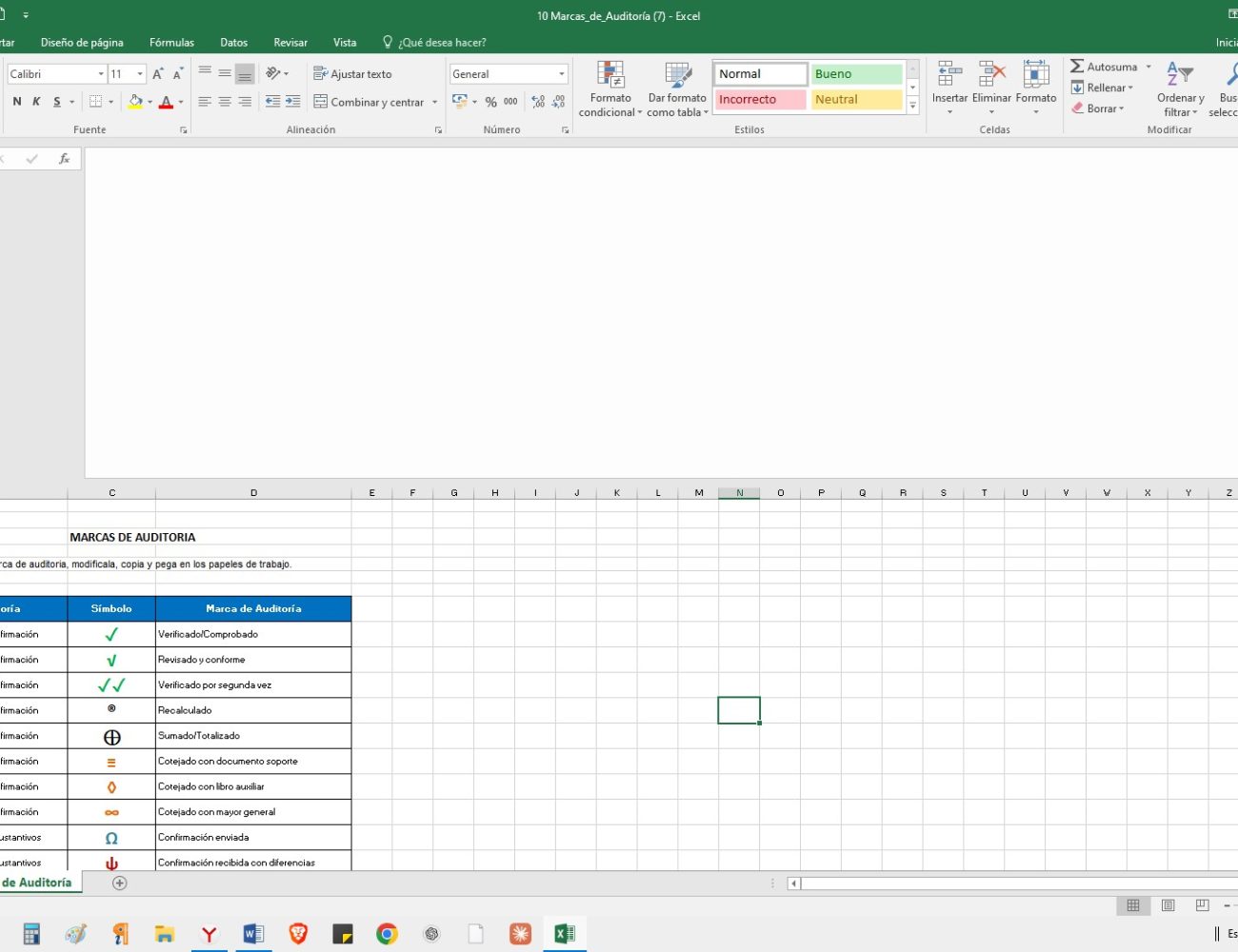Viewport: 1238px width, 952px height.
Task: Align text to the bottom
Action: pos(245,72)
